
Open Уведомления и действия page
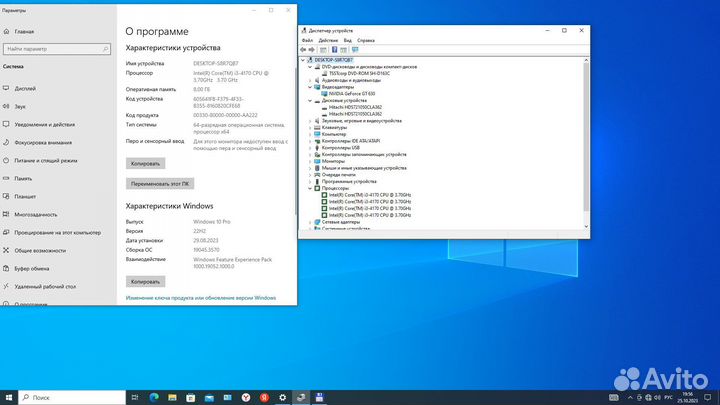pos(45,124)
